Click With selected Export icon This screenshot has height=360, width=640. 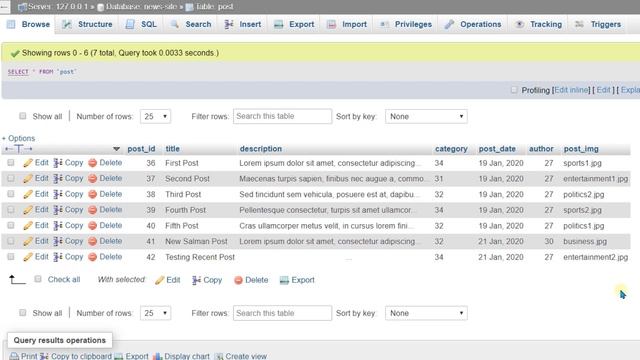(284, 280)
